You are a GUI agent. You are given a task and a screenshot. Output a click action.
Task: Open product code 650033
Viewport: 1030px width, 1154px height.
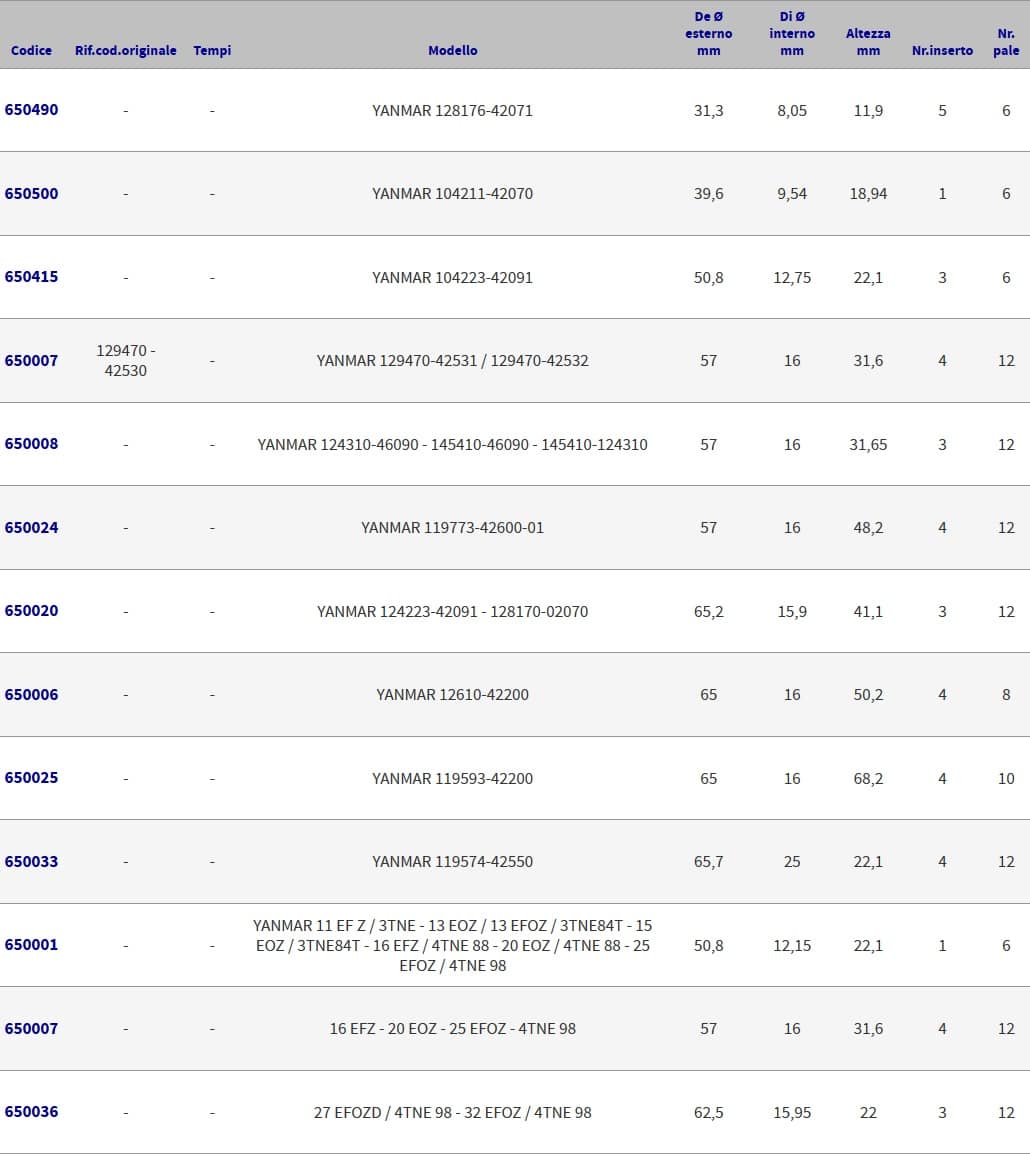coord(32,862)
